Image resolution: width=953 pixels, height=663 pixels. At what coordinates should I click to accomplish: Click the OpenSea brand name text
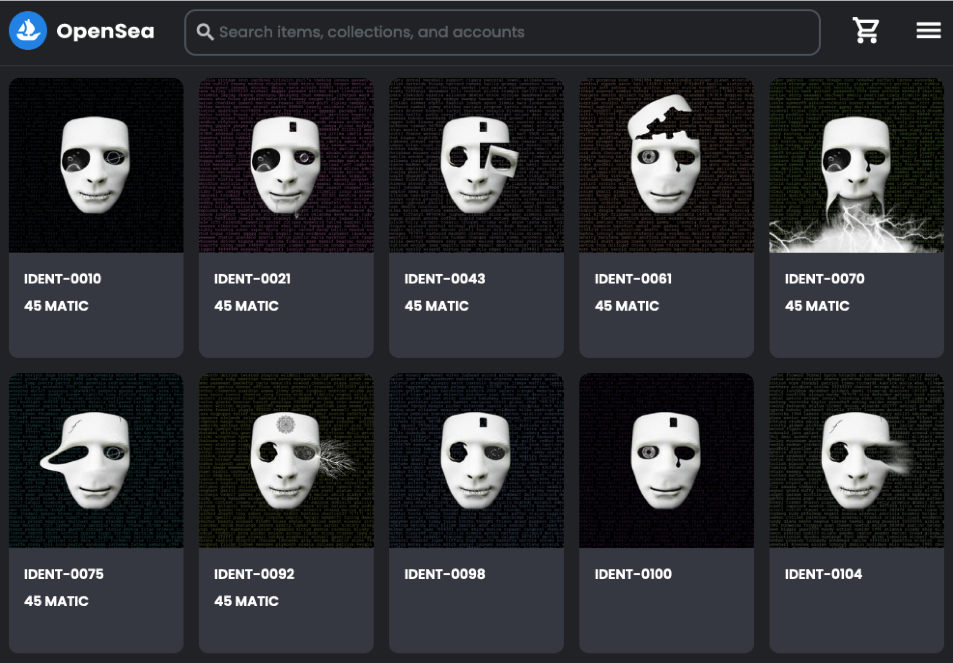[x=105, y=31]
